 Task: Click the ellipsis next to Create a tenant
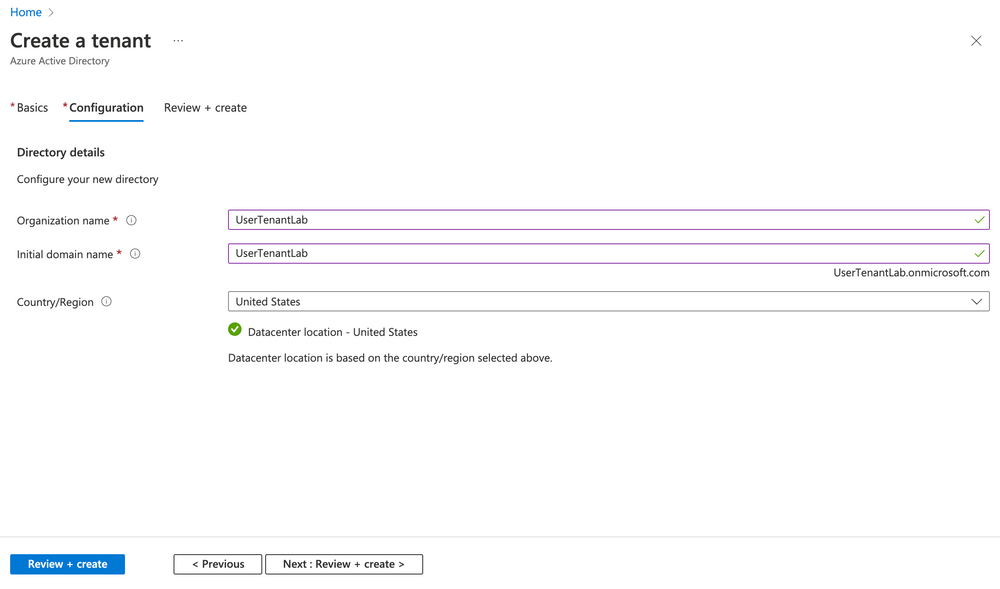tap(178, 42)
